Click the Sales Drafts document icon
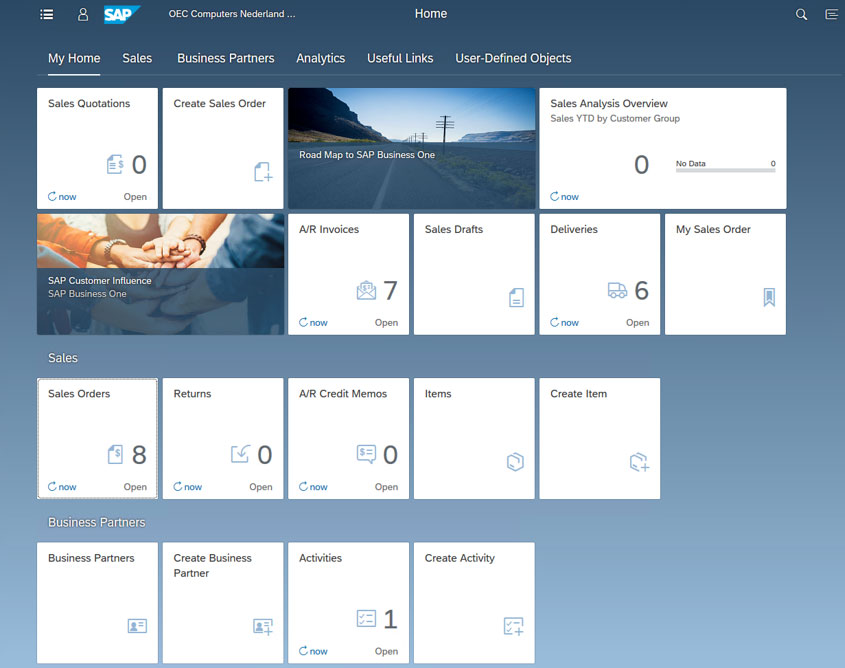 [516, 297]
